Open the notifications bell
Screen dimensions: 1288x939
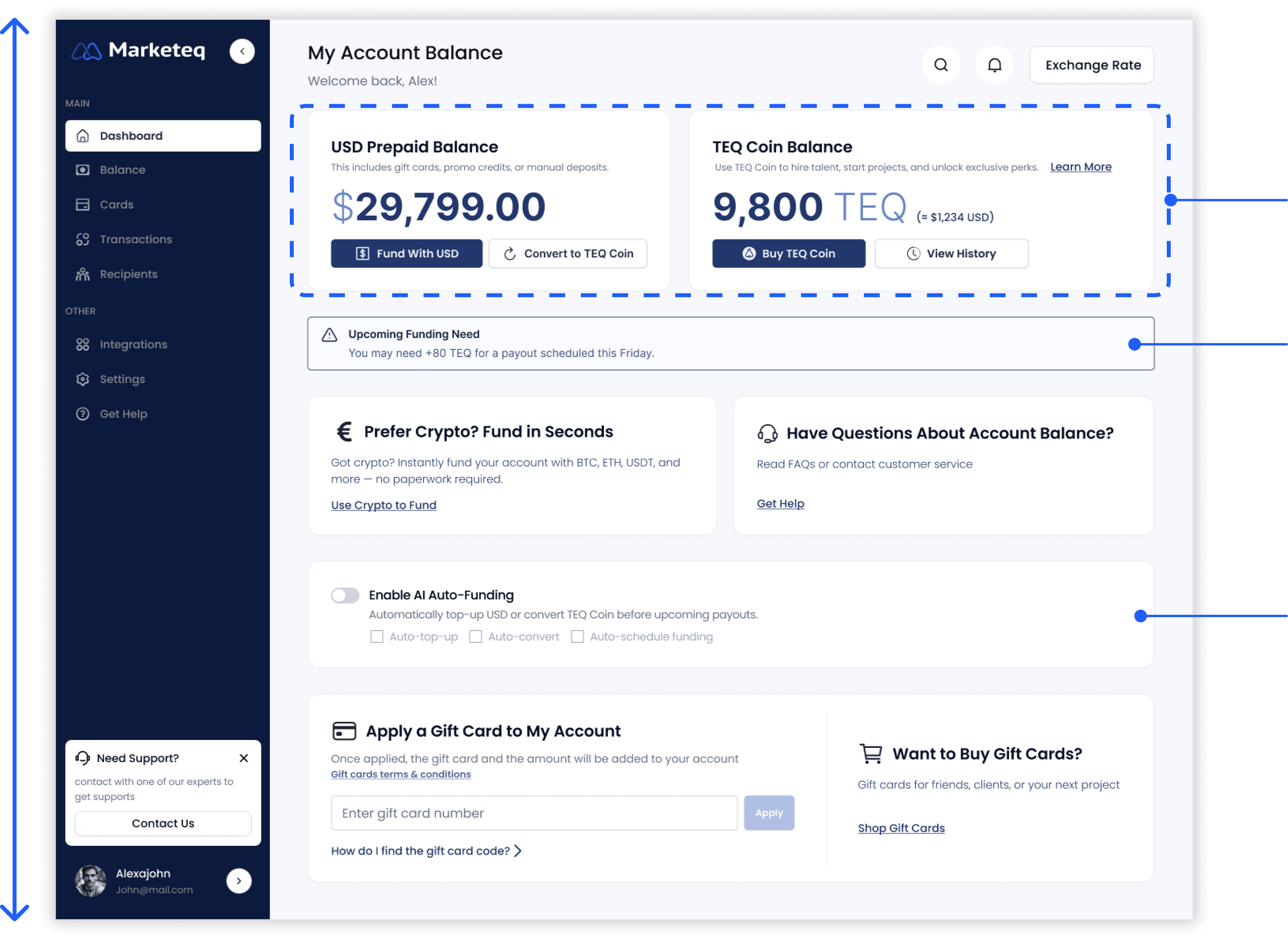tap(994, 65)
